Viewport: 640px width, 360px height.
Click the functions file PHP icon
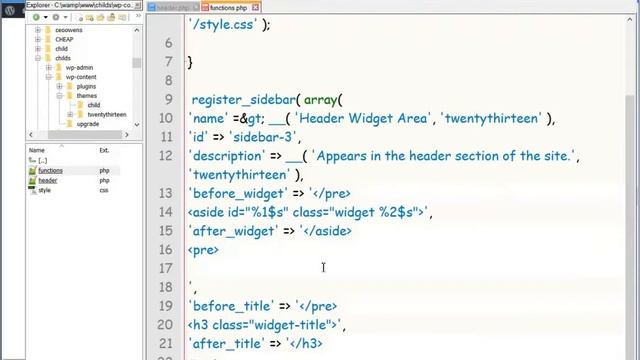[32, 171]
